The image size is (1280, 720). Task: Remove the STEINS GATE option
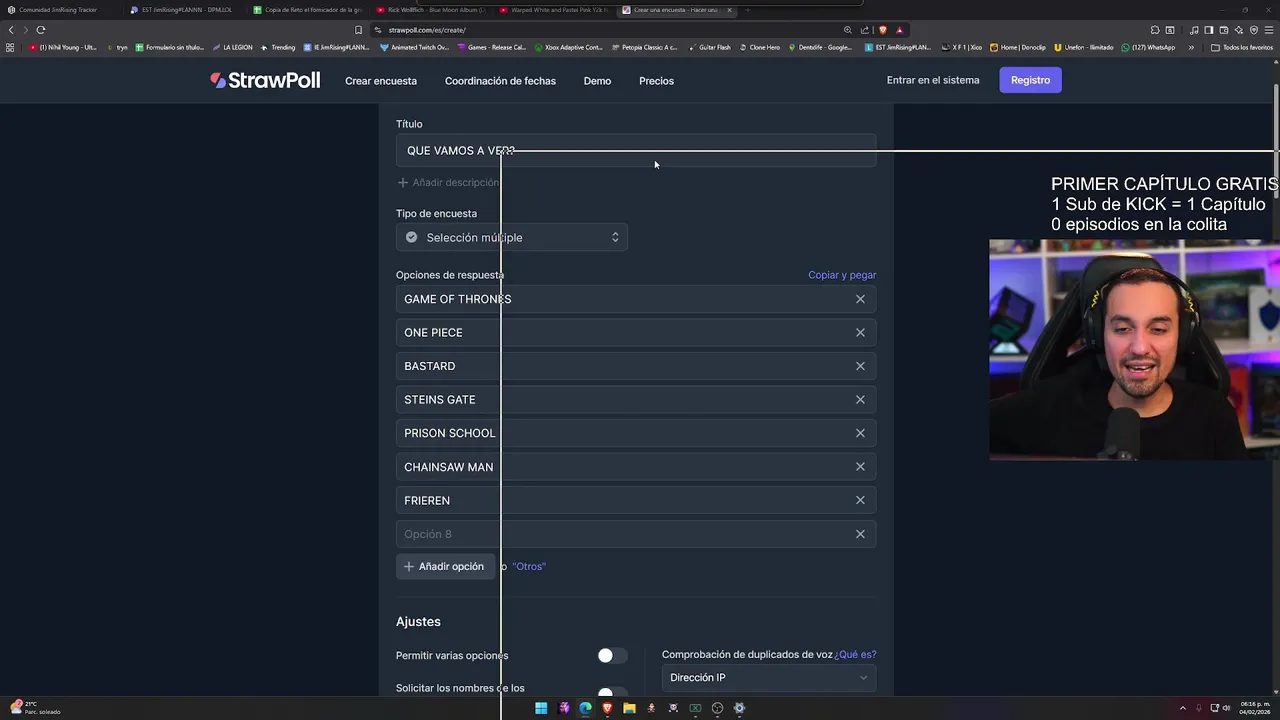coord(860,400)
